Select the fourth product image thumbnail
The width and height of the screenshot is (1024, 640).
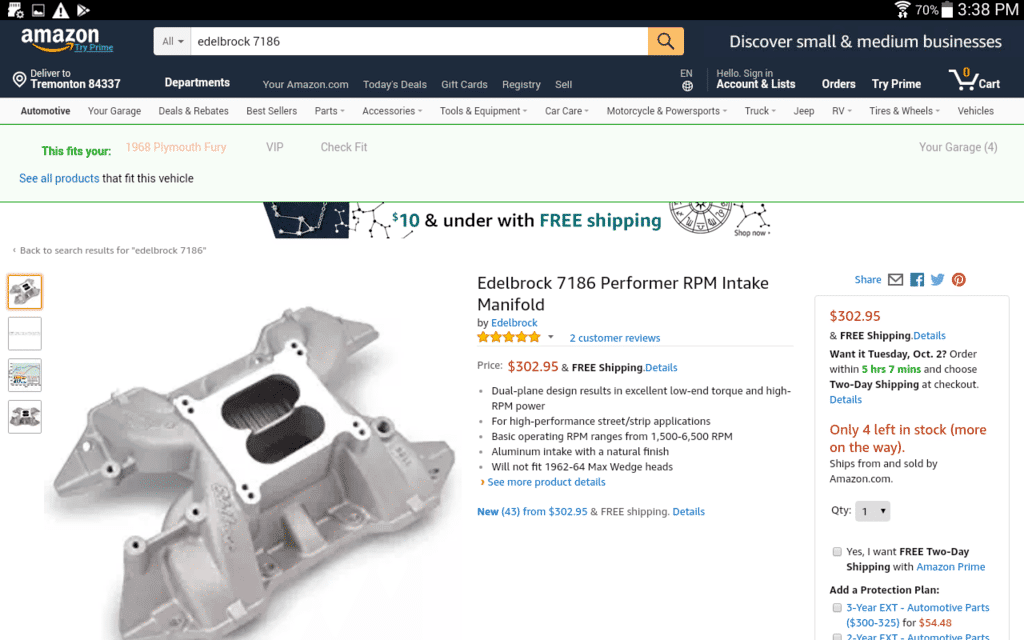click(25, 416)
